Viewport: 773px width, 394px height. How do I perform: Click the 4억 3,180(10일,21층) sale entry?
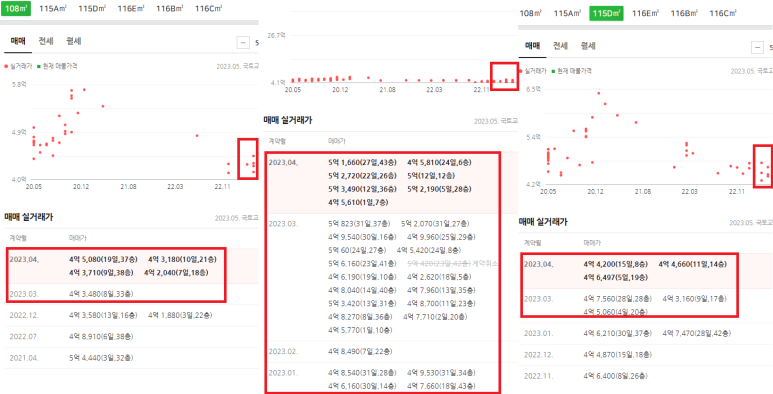click(x=182, y=259)
